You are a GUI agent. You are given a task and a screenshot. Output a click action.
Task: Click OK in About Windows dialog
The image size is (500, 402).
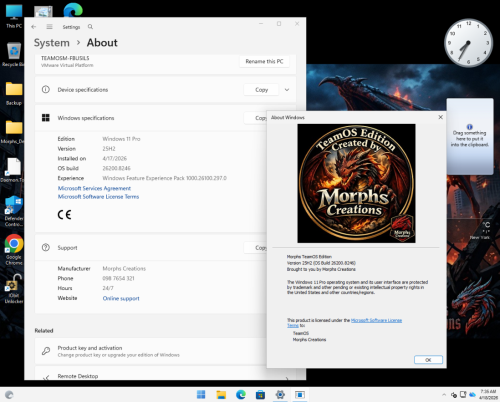428,360
